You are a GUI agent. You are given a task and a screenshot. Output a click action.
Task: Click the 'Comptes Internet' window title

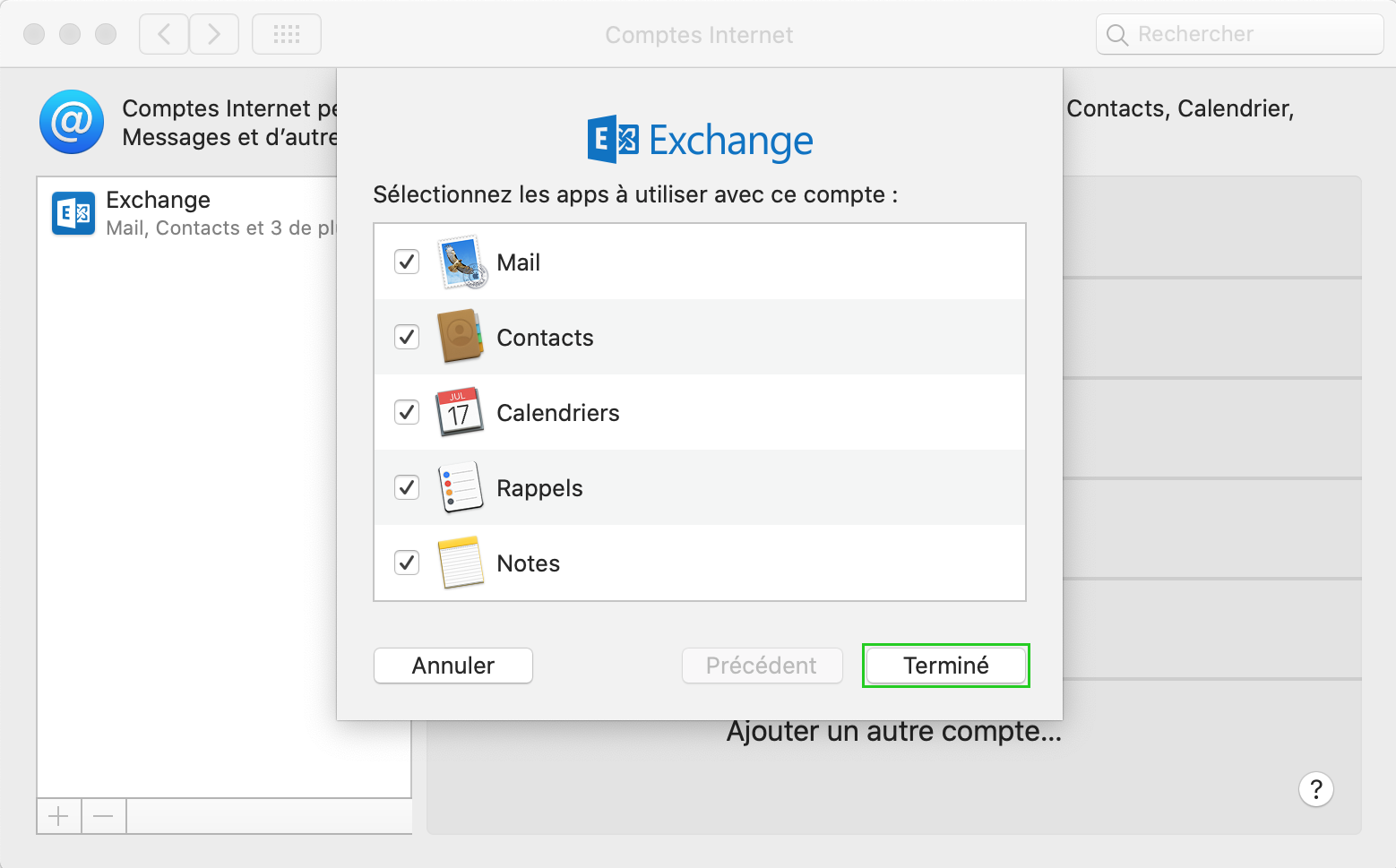(x=699, y=35)
